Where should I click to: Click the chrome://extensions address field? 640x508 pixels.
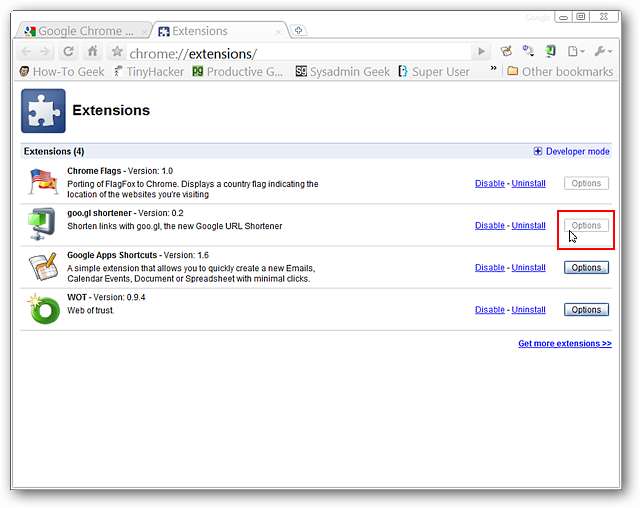[x=300, y=52]
